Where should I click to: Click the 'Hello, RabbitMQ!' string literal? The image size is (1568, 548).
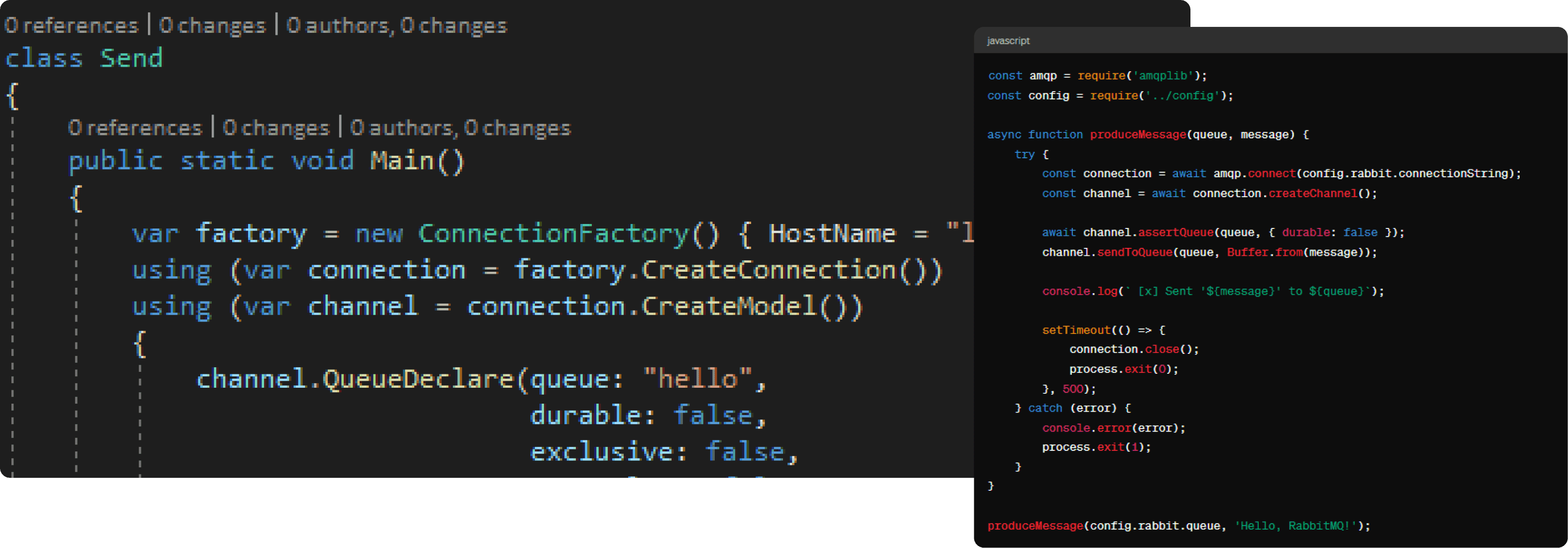1296,526
